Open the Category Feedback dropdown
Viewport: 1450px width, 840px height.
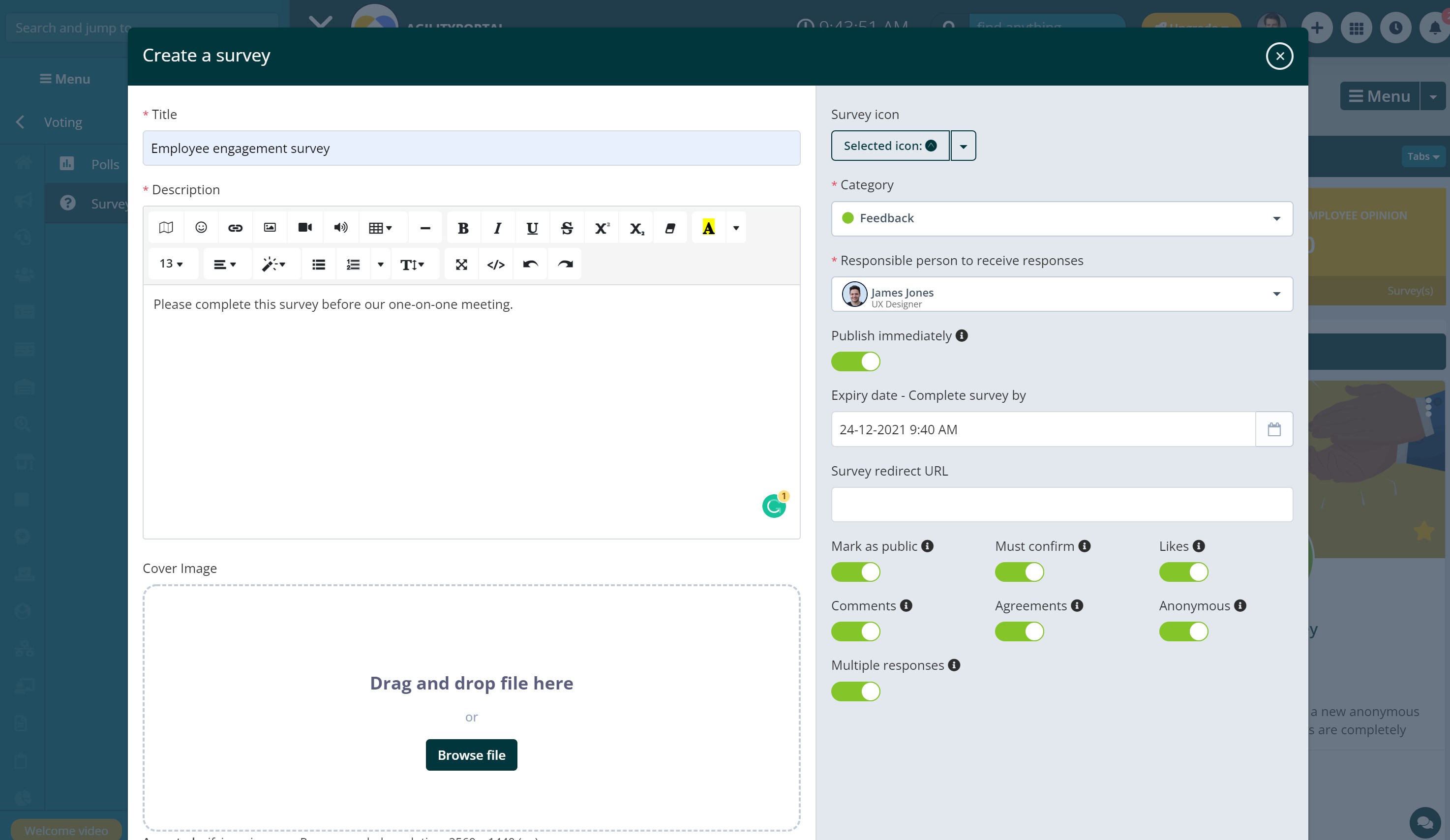coord(1061,219)
